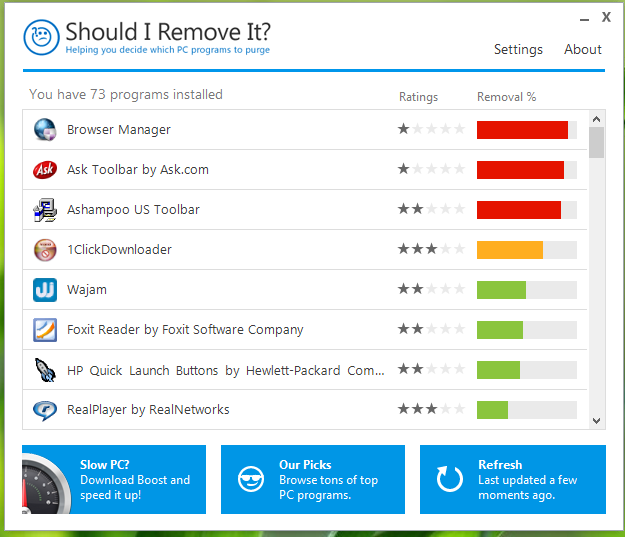
Task: Minimize the Should I Remove It window
Action: [x=584, y=19]
